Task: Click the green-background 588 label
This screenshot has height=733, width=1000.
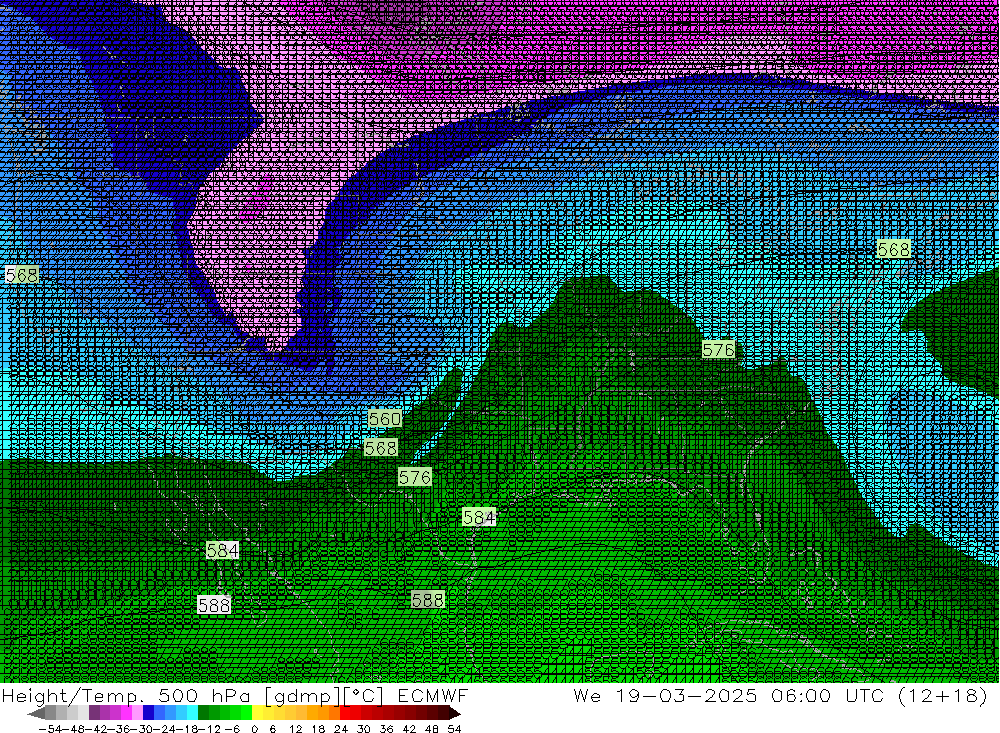Action: click(427, 600)
